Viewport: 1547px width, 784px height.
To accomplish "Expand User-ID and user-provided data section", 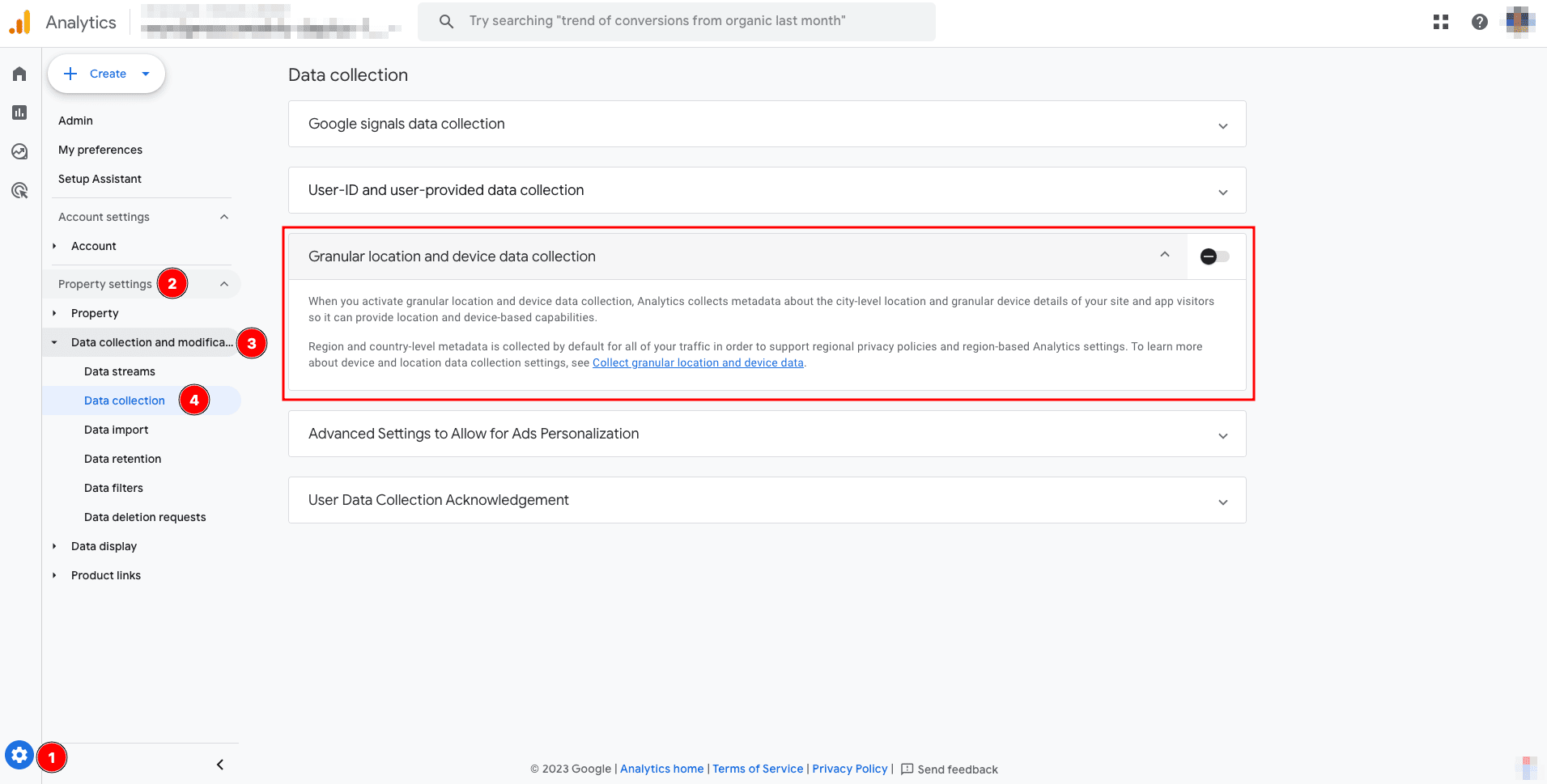I will (x=1222, y=192).
